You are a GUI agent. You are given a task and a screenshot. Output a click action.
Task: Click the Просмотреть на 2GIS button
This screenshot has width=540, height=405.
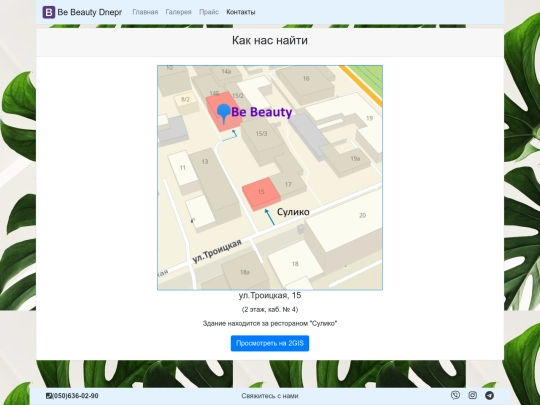point(270,343)
